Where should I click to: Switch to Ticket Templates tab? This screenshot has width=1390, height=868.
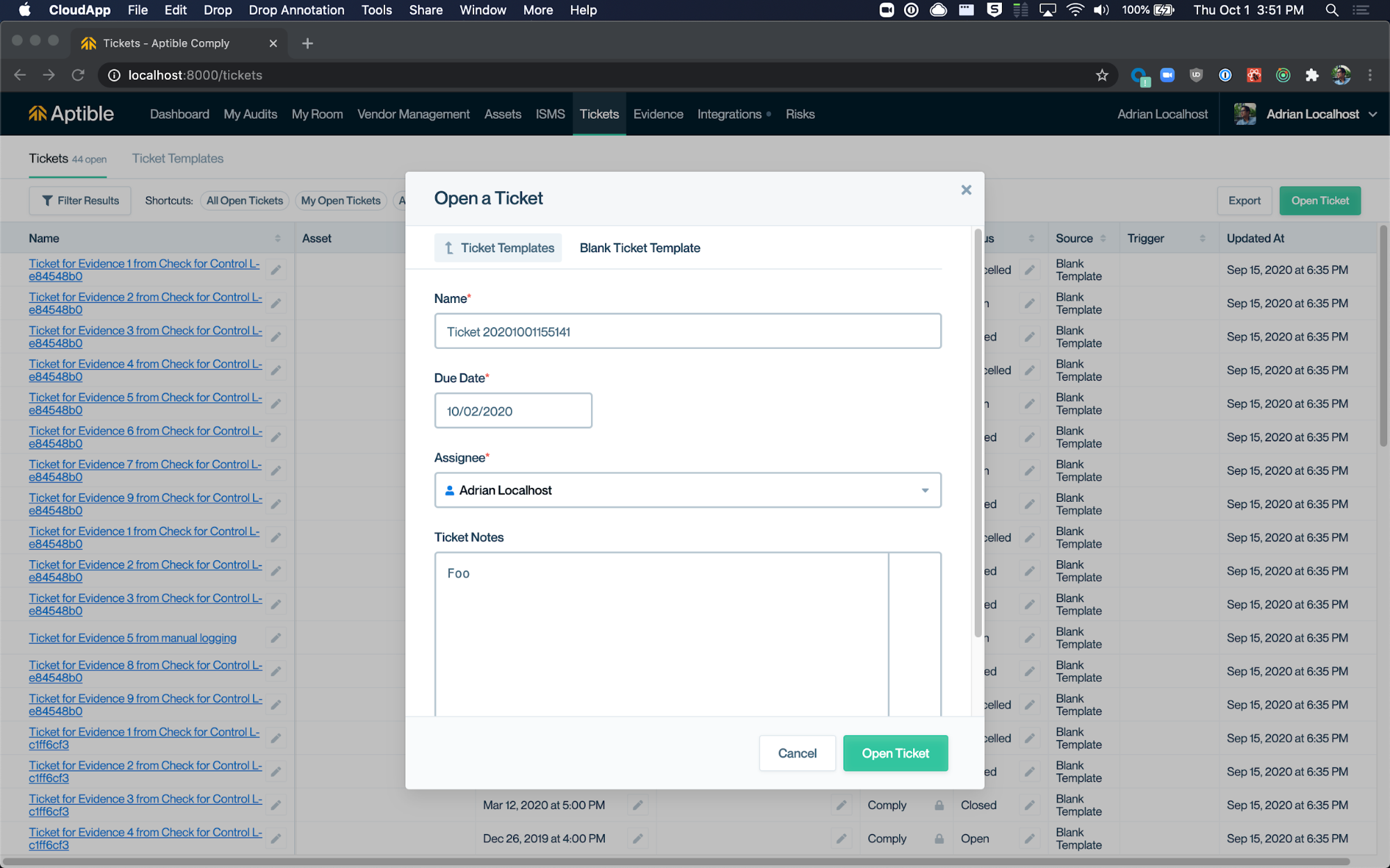pyautogui.click(x=177, y=158)
